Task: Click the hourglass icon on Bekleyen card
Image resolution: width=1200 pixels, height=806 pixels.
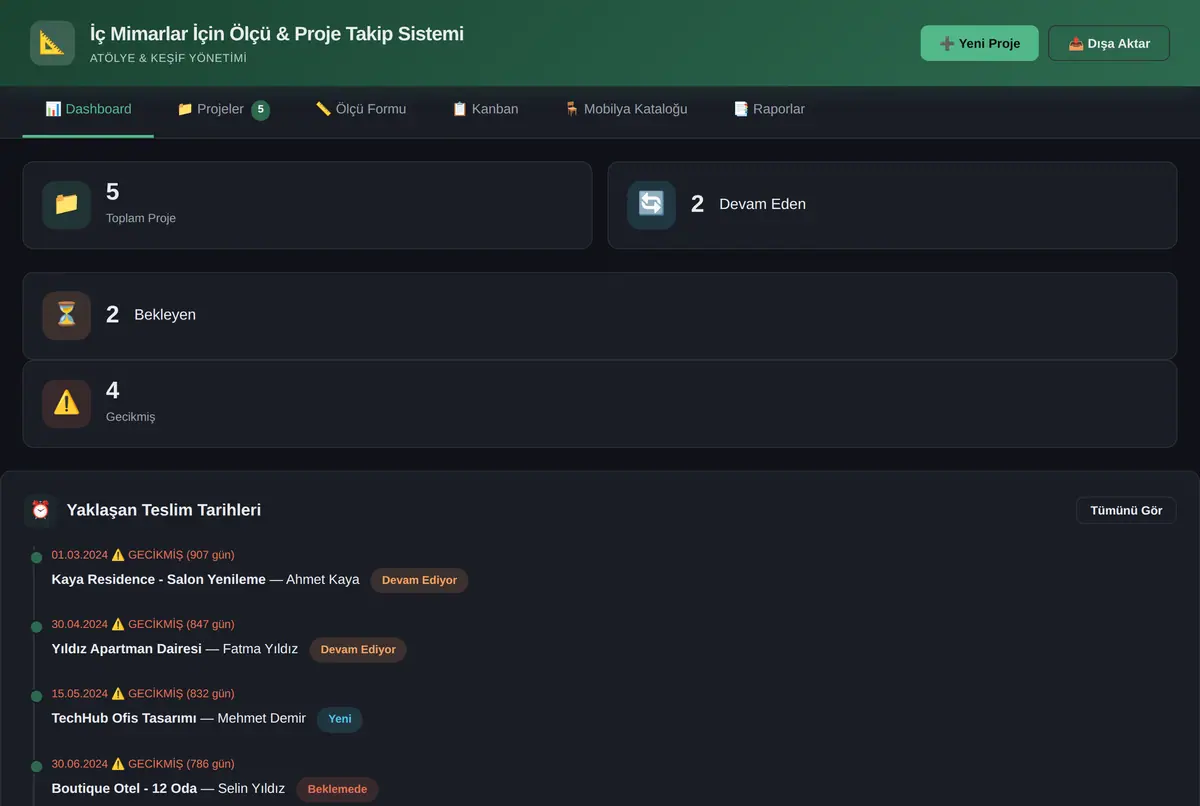Action: coord(66,315)
